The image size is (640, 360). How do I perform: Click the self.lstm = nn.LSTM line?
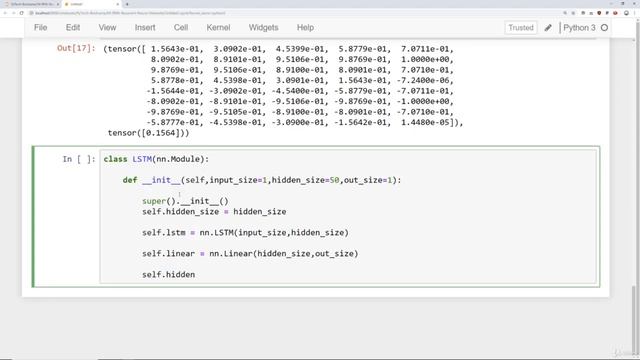click(x=245, y=233)
